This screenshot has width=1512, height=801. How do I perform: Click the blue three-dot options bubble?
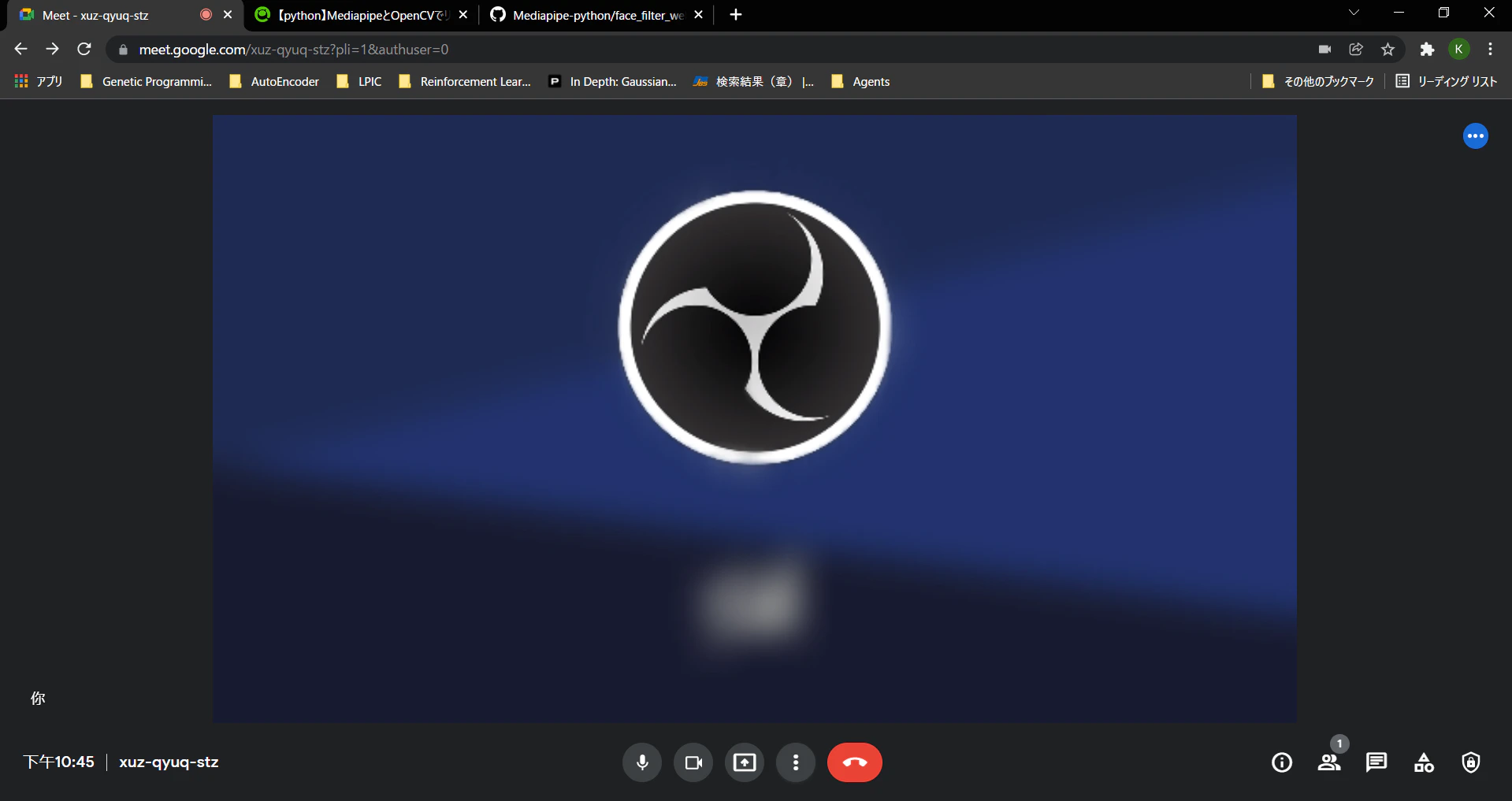(1476, 136)
